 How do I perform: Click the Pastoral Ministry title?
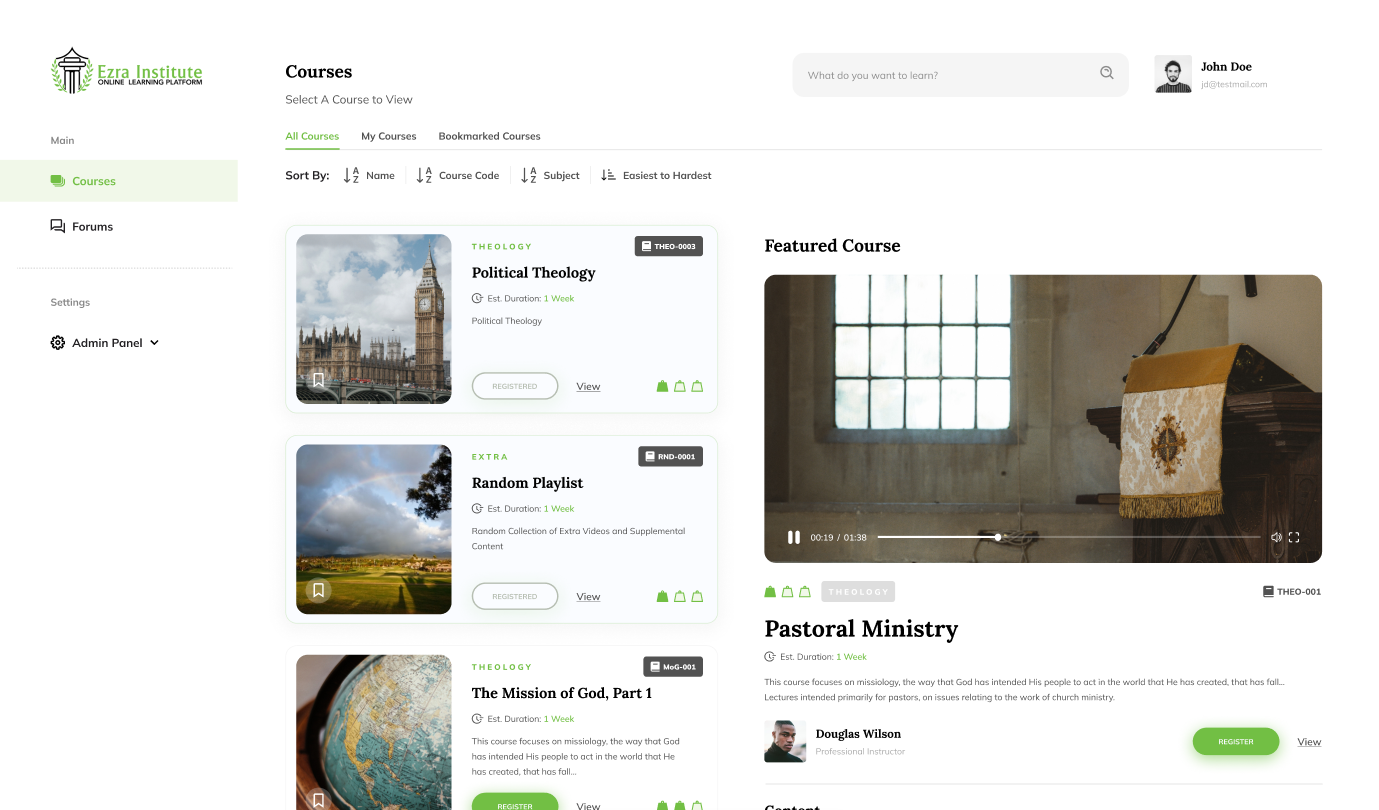tap(861, 628)
